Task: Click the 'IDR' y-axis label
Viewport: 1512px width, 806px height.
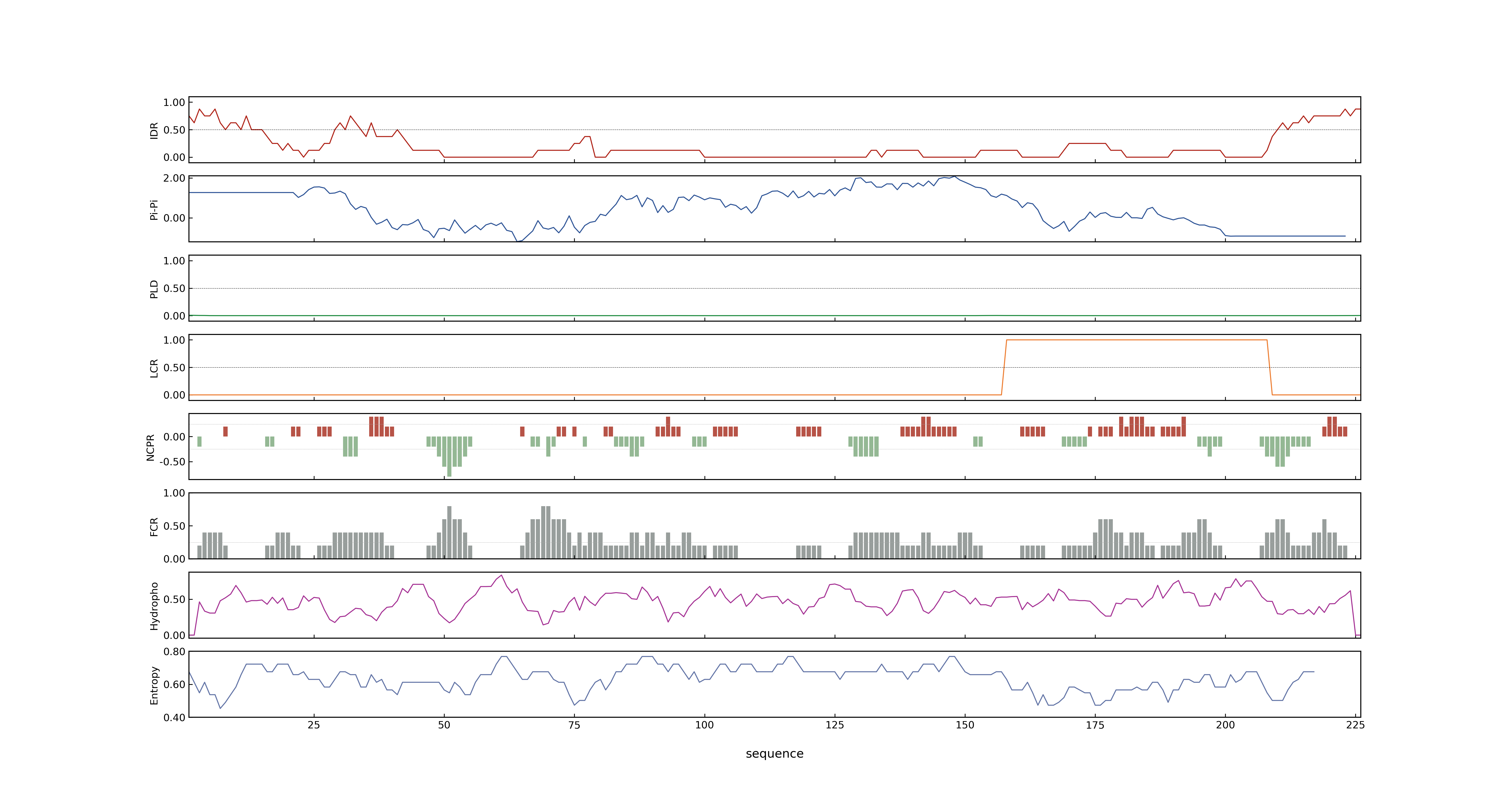Action: (154, 130)
